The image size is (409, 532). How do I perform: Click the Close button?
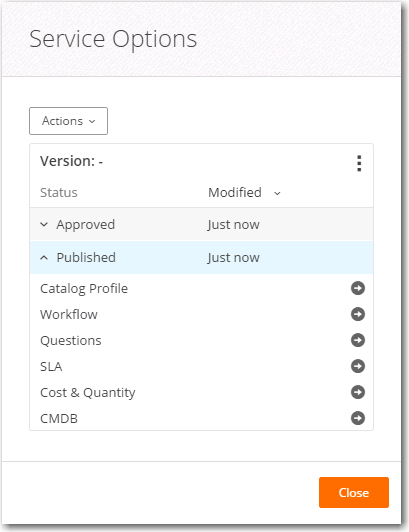354,492
